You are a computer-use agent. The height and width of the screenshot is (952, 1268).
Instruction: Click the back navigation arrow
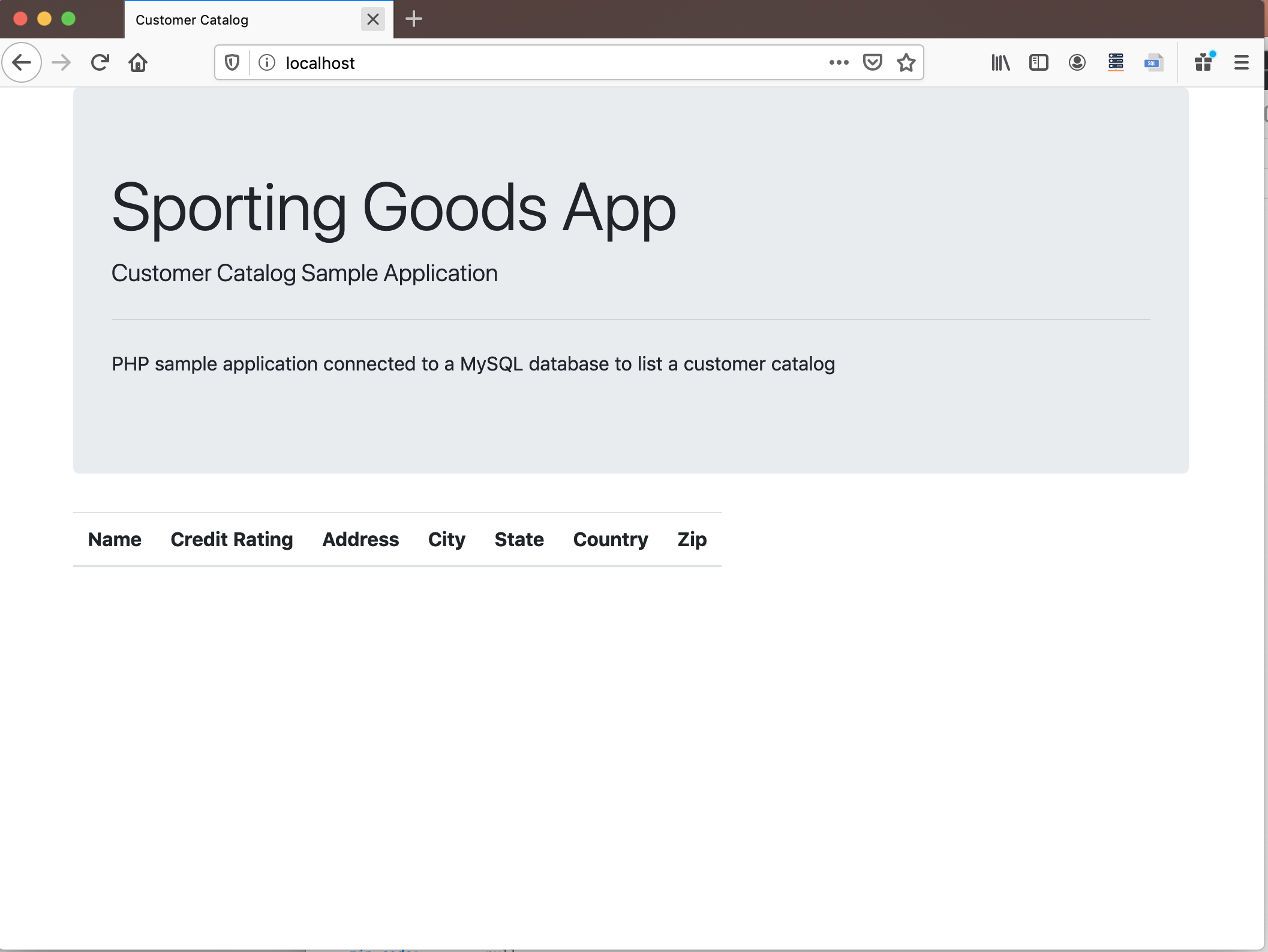point(20,63)
